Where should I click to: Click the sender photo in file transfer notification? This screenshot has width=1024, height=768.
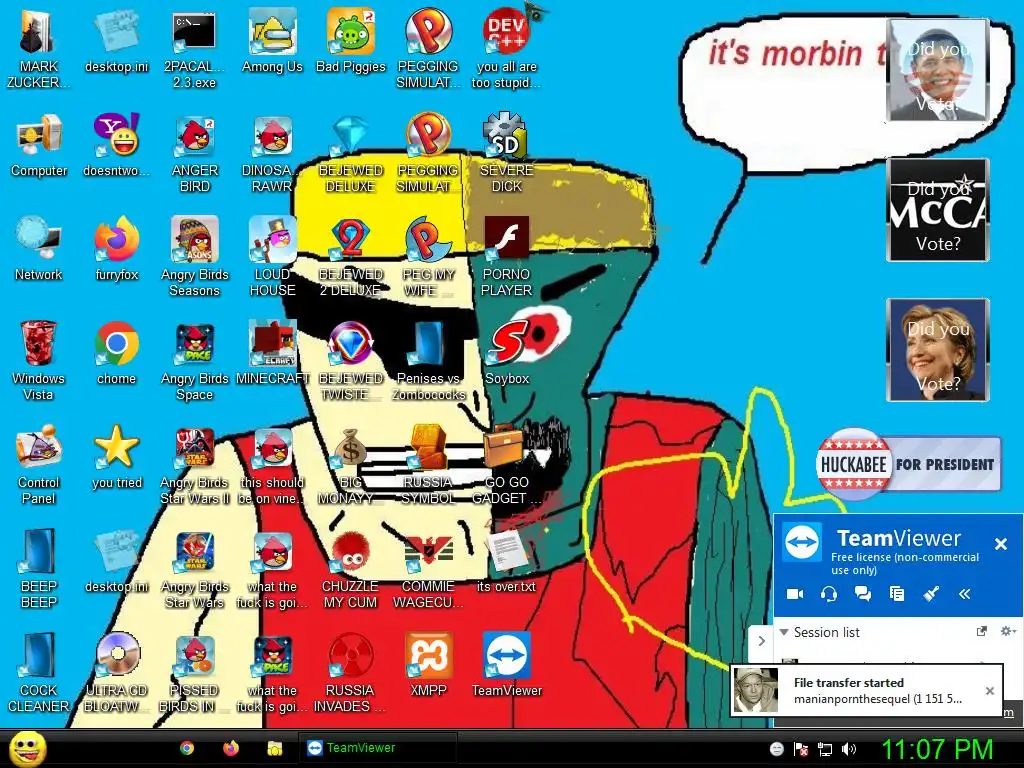[756, 690]
